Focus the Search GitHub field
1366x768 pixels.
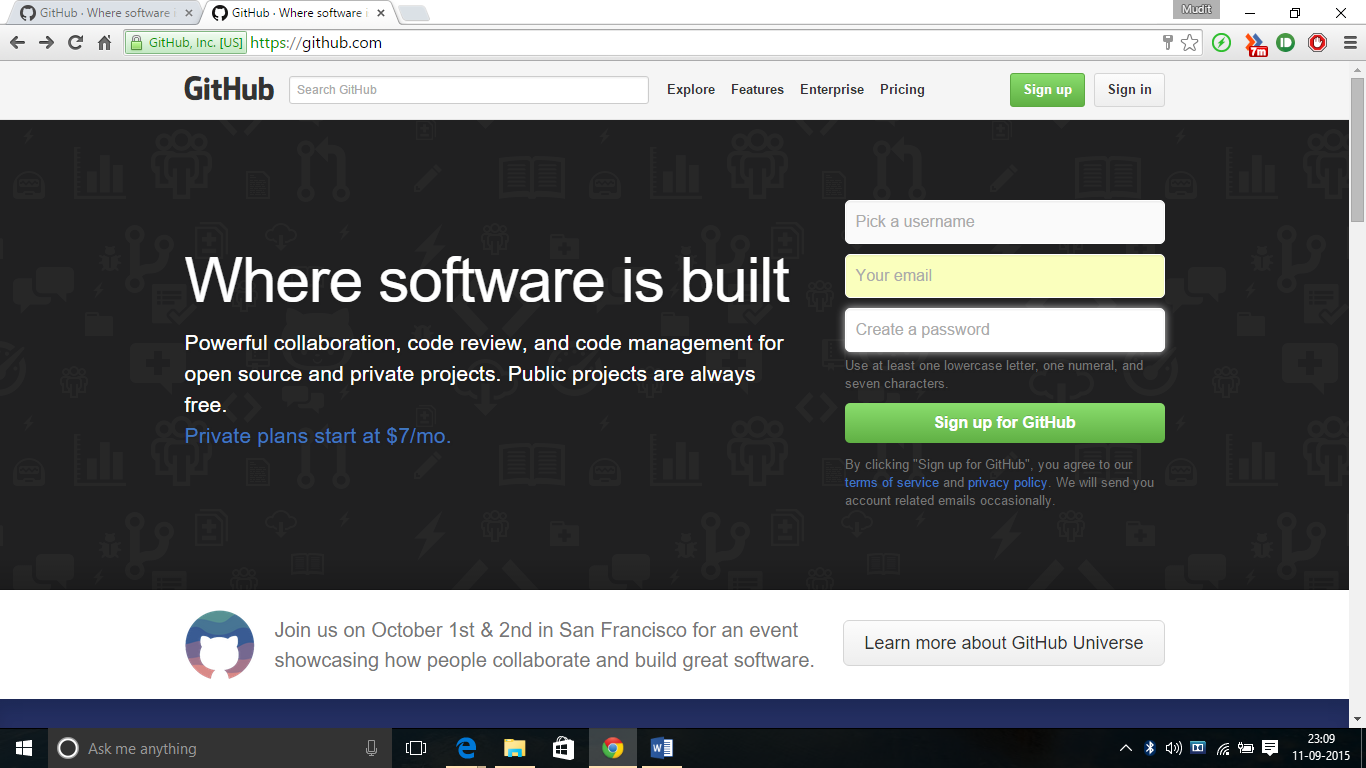click(x=469, y=90)
